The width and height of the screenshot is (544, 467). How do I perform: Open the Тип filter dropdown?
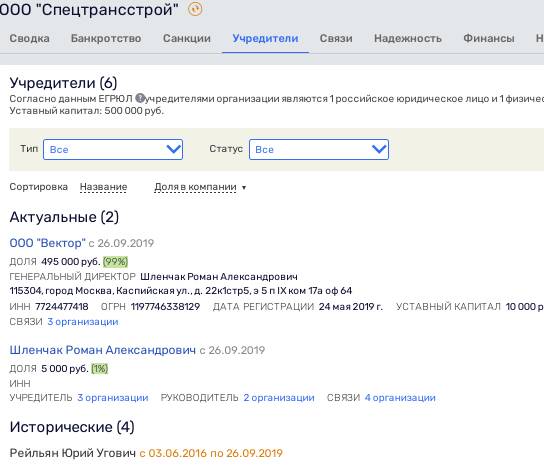point(113,150)
